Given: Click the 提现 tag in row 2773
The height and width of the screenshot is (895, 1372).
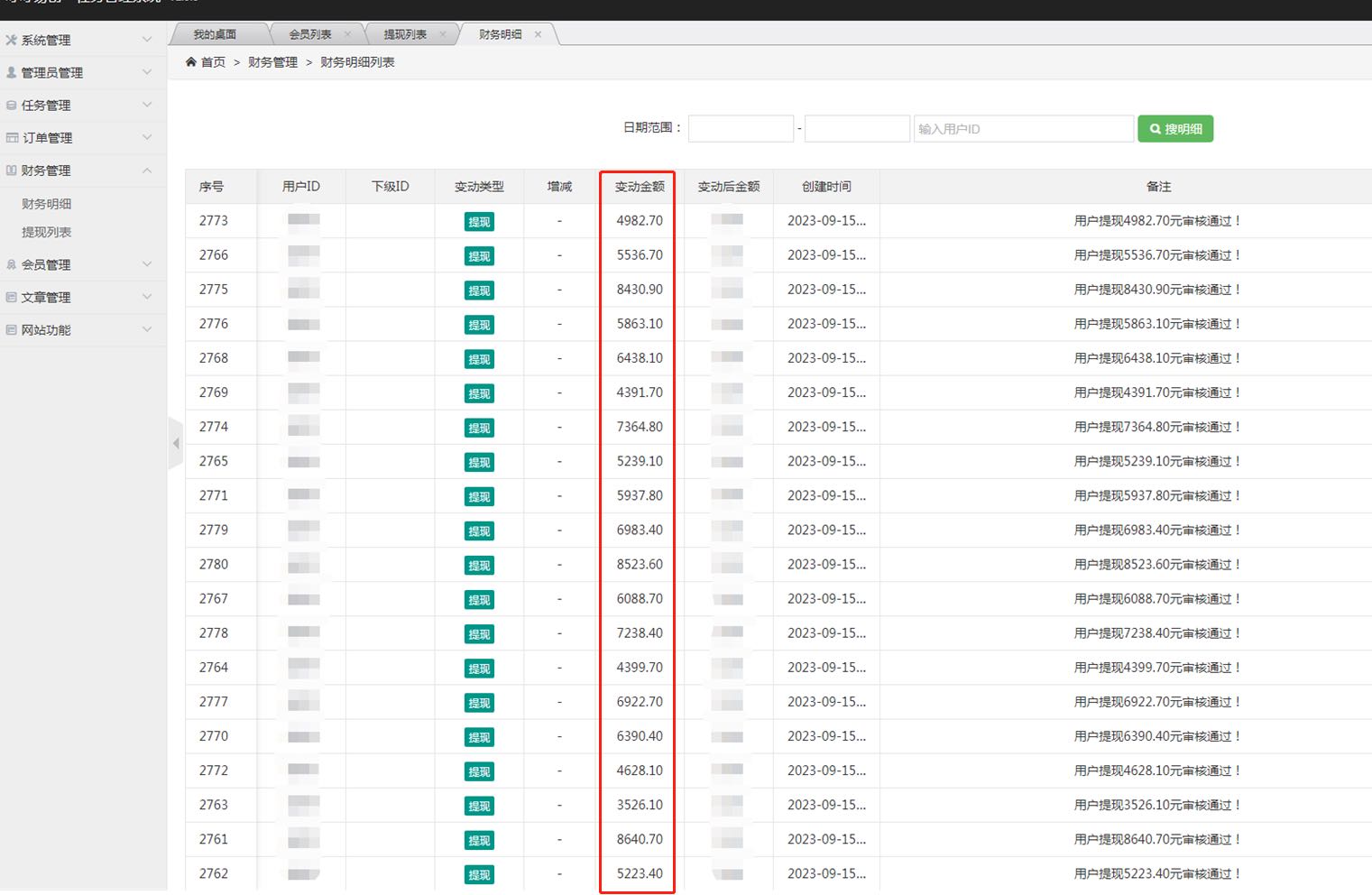Looking at the screenshot, I should (479, 222).
